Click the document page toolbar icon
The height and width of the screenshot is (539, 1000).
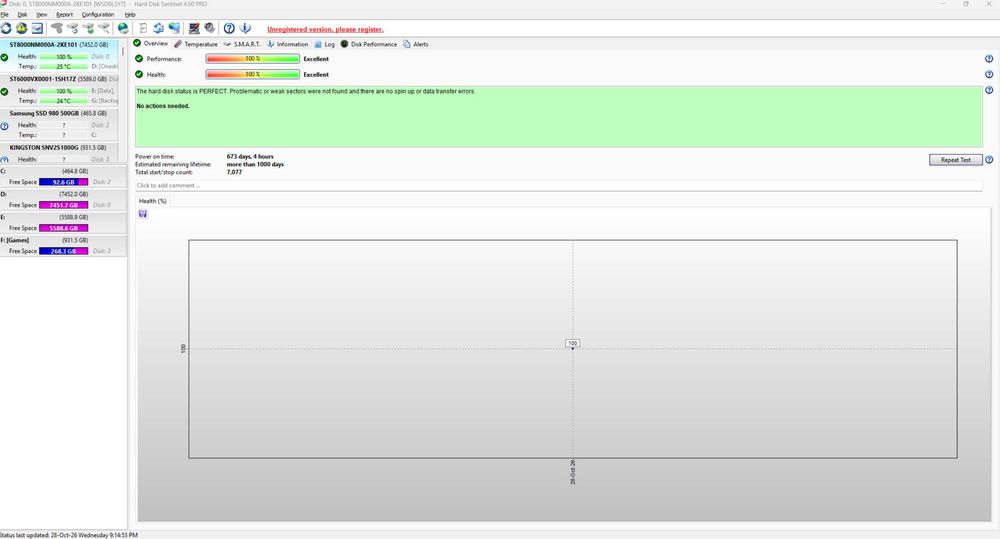(x=143, y=28)
